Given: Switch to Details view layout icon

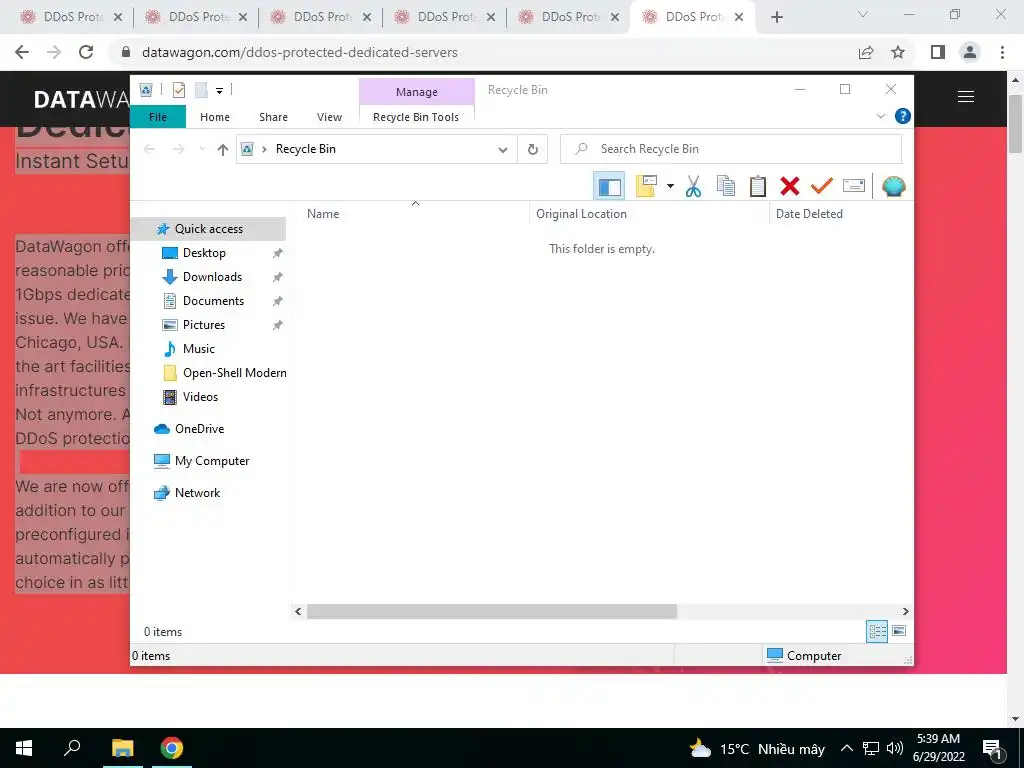Looking at the screenshot, I should [877, 631].
